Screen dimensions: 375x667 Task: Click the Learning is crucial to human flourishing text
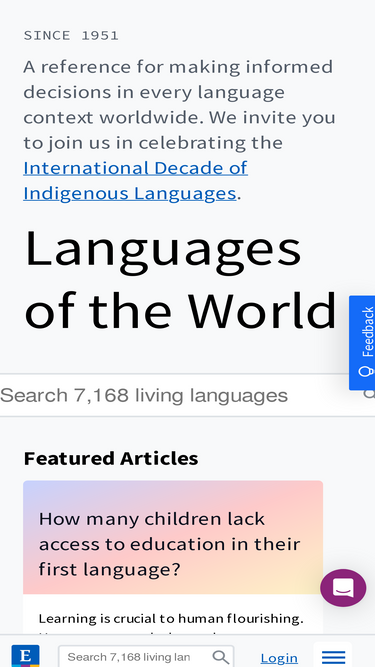[x=171, y=618]
